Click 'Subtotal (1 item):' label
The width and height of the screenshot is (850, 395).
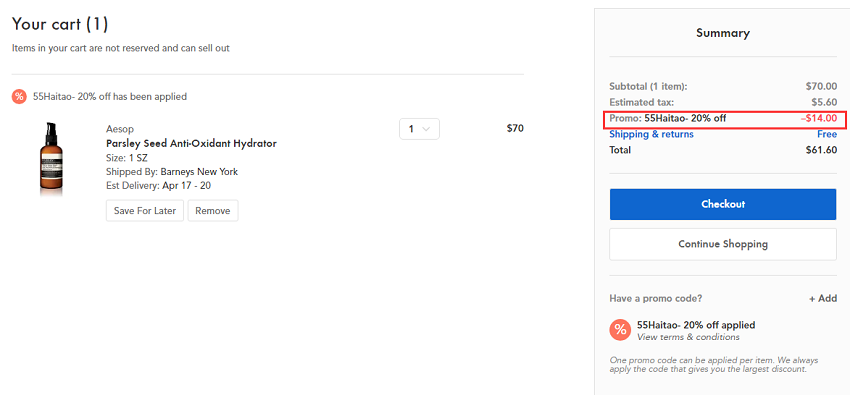click(648, 86)
